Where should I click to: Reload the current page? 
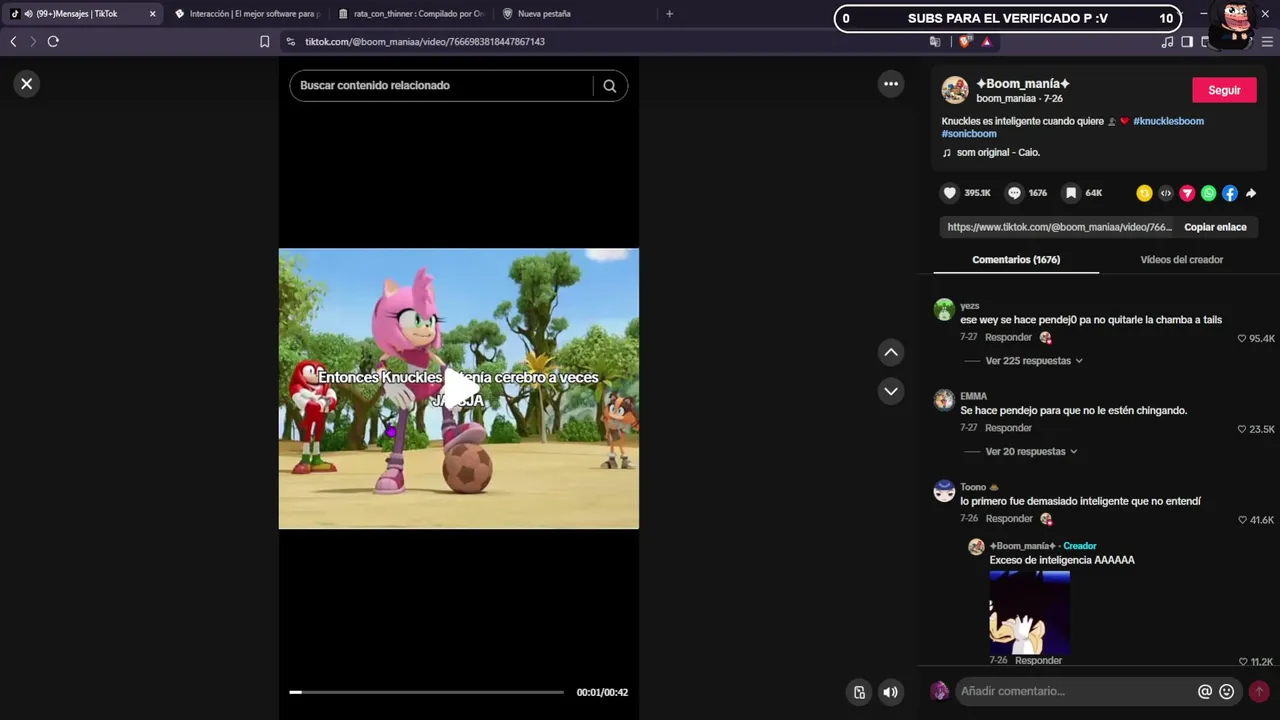coord(53,42)
